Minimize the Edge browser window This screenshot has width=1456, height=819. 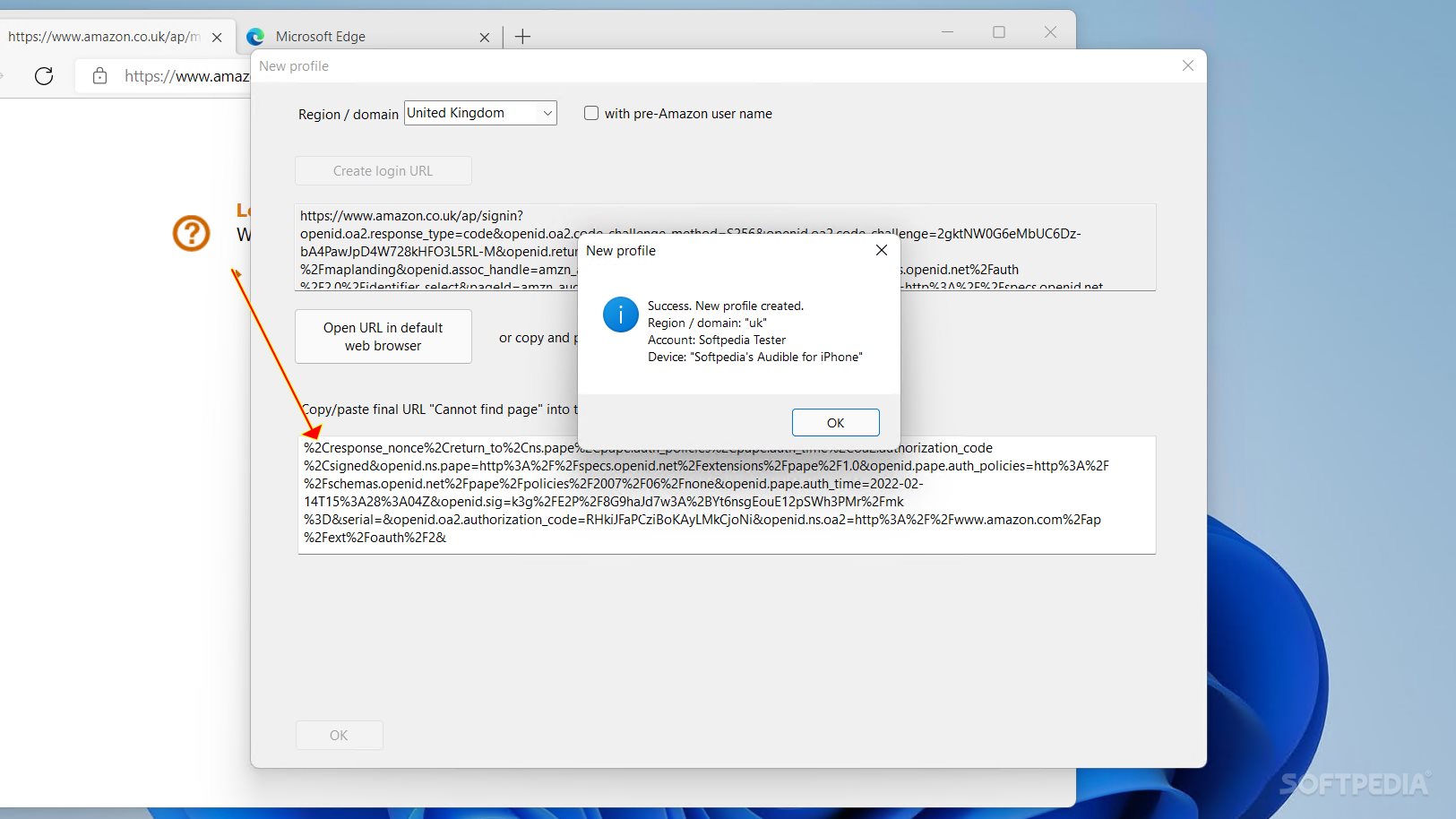tap(947, 32)
